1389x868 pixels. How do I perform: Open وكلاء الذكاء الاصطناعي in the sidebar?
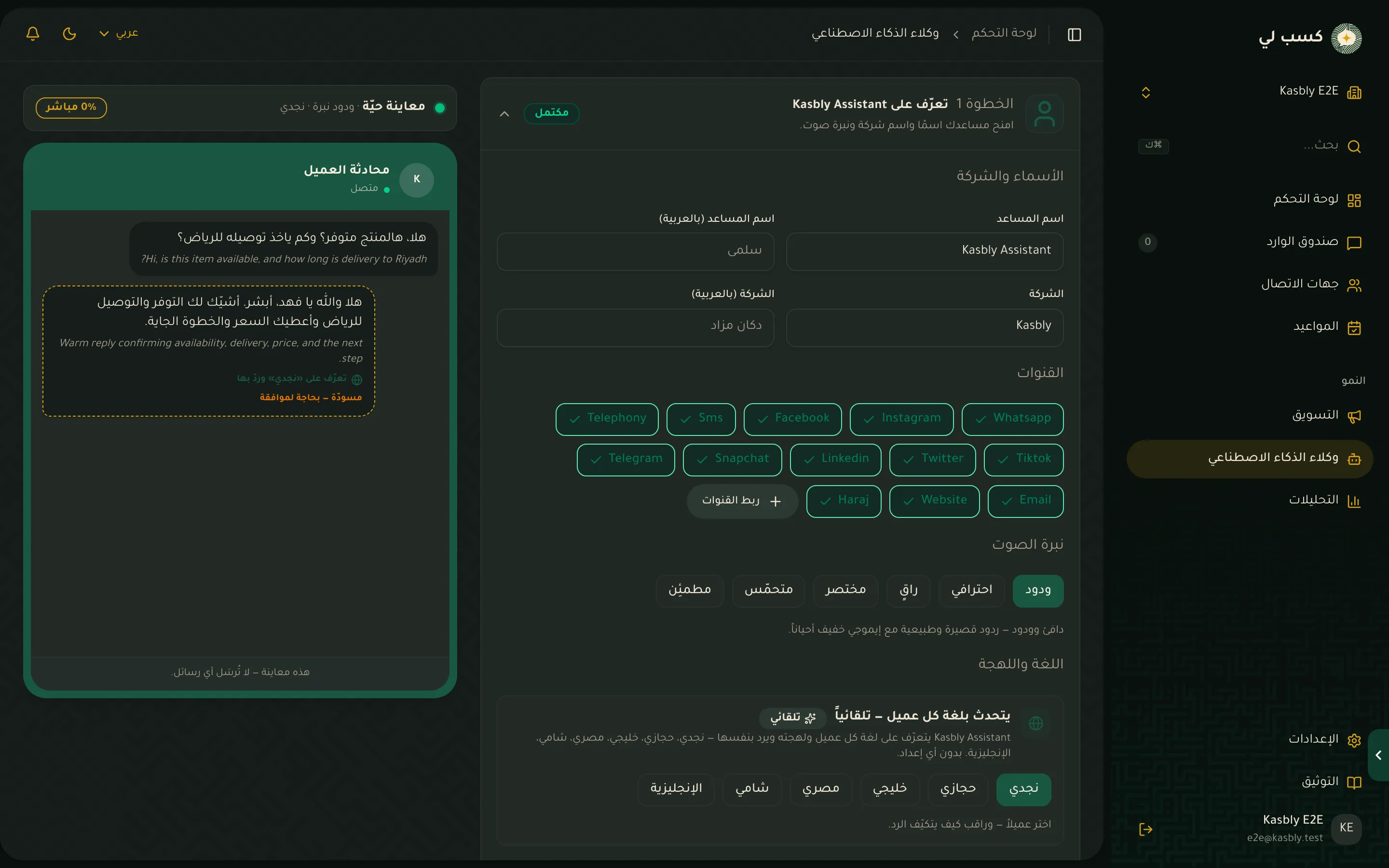[x=1250, y=459]
